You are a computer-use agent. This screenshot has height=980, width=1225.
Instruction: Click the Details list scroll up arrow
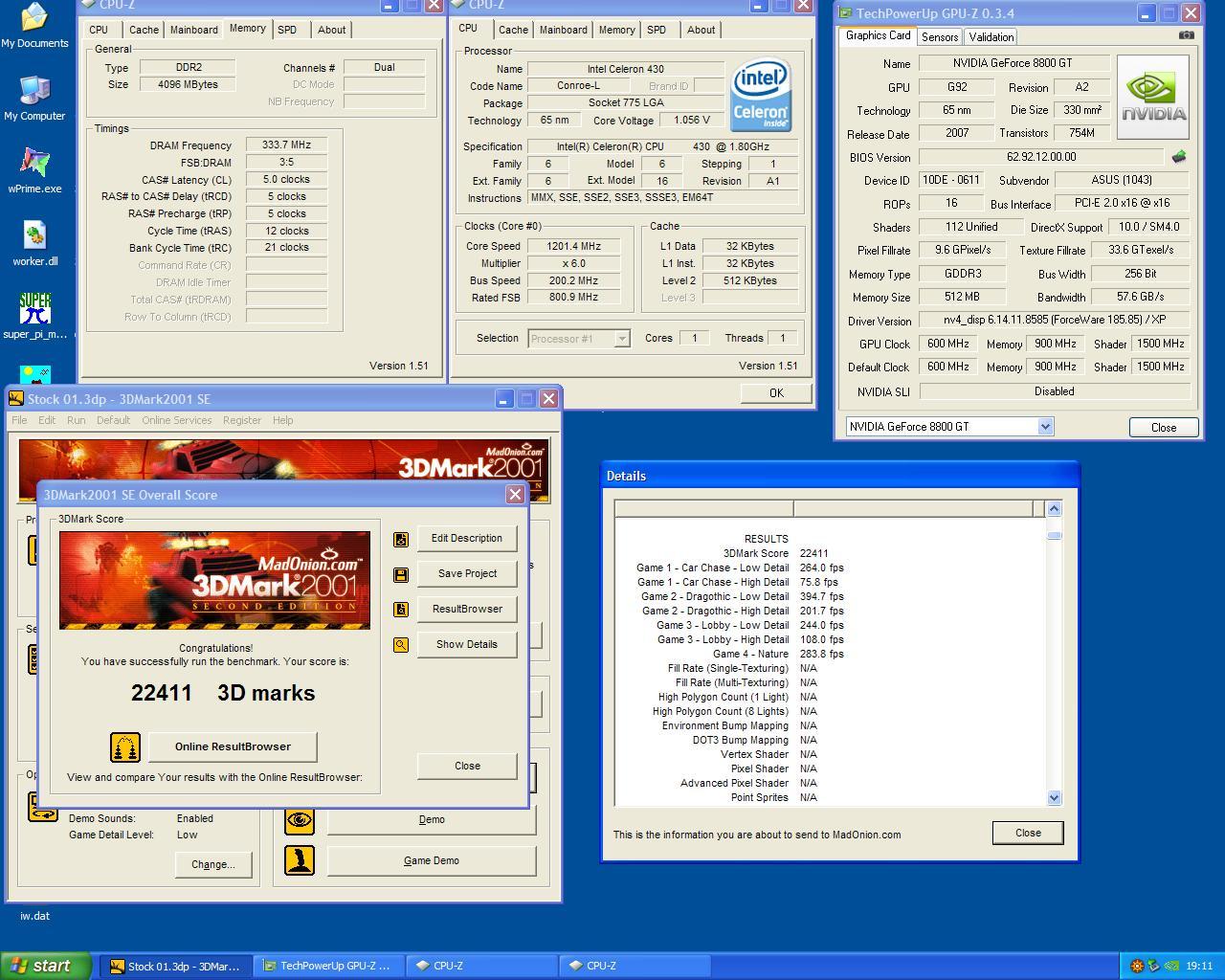point(1054,509)
